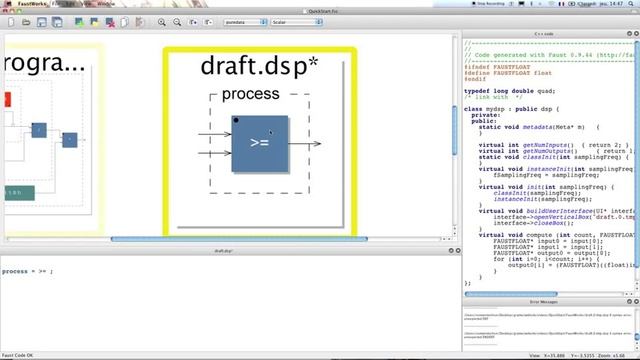Click the Save toolbar icon
640x360 pixels.
click(42, 22)
